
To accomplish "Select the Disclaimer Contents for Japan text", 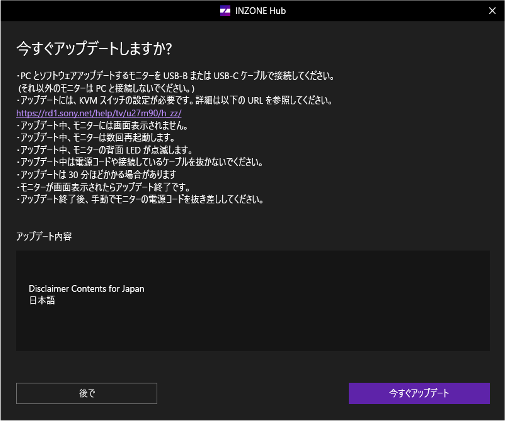I will (x=86, y=289).
